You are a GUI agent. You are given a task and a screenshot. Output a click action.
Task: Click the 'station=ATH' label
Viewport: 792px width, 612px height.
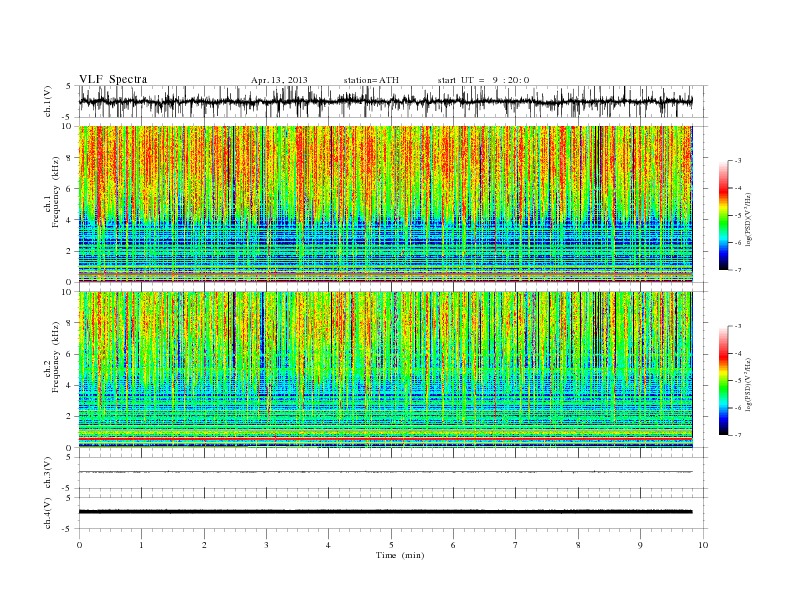coord(371,80)
